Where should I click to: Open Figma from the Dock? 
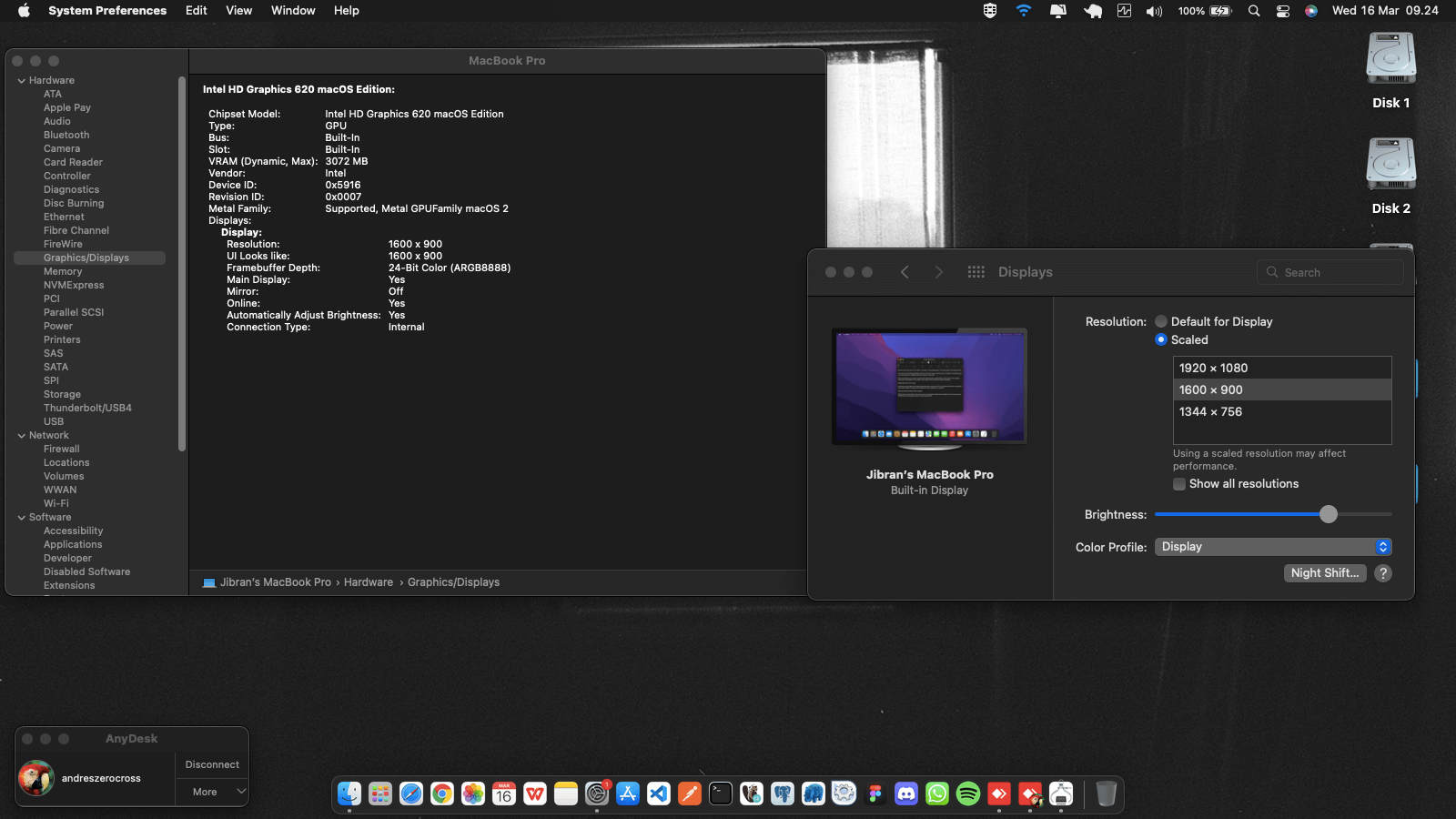(x=875, y=794)
